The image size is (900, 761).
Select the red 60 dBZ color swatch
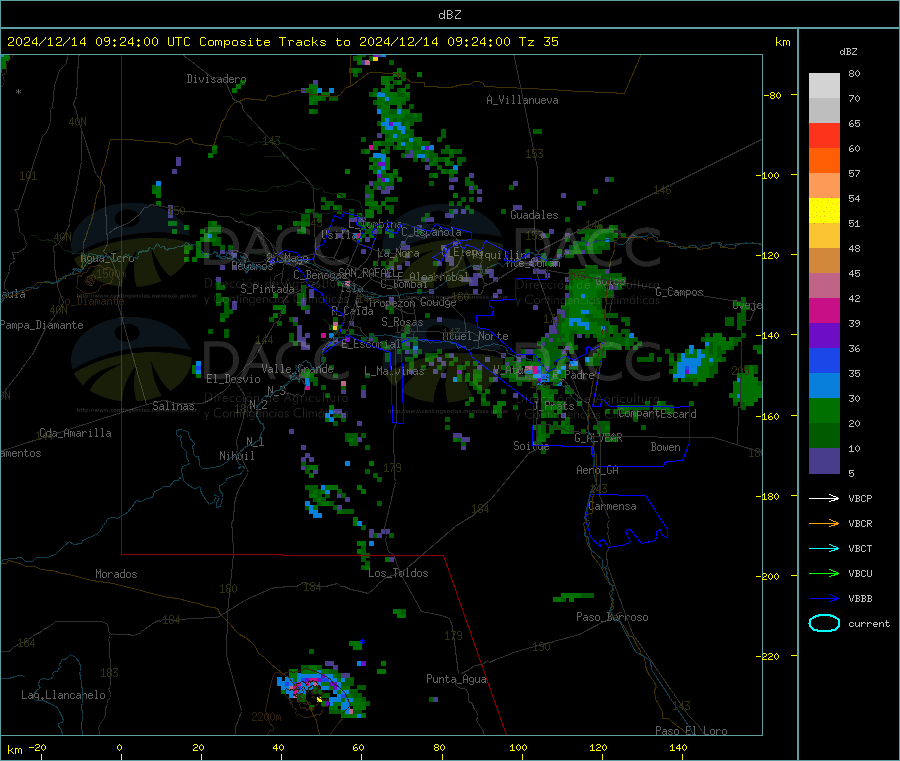(x=824, y=135)
